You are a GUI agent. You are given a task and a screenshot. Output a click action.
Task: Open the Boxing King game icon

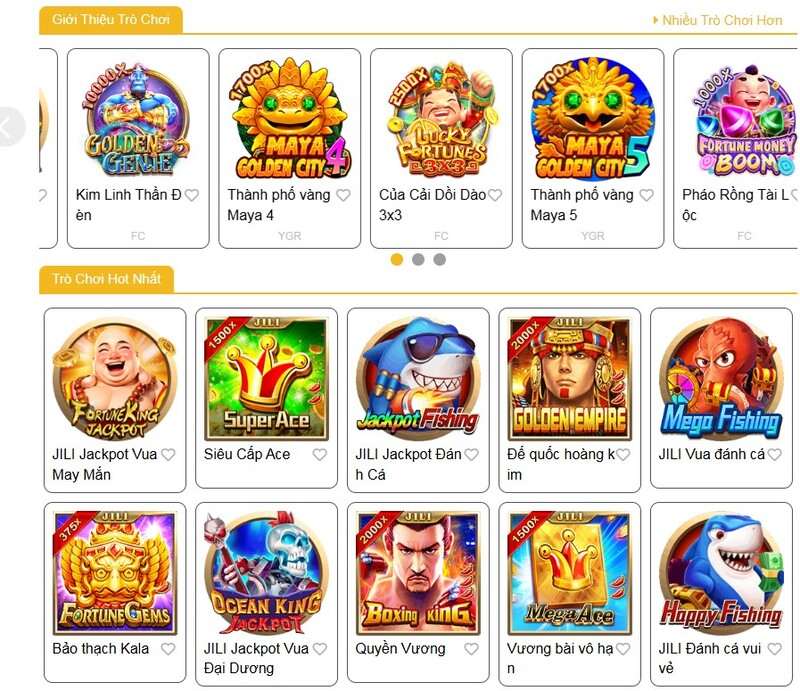click(x=418, y=573)
